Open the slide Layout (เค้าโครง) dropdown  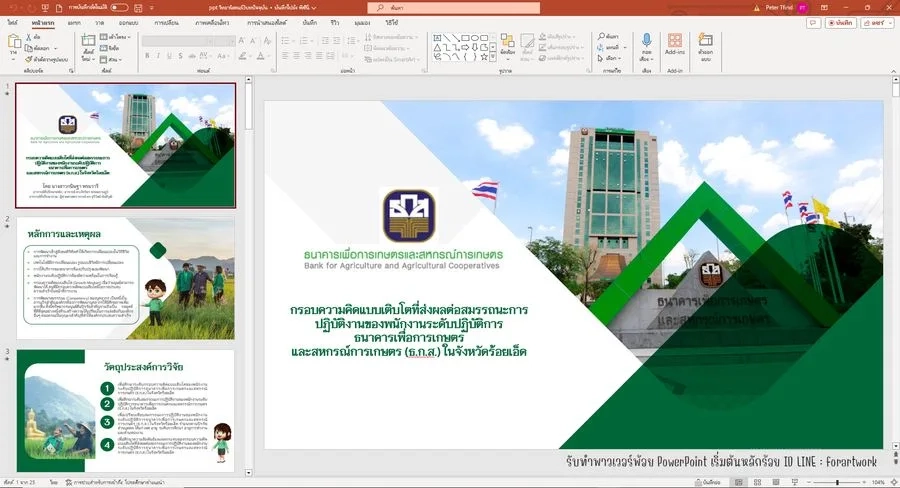(x=115, y=37)
